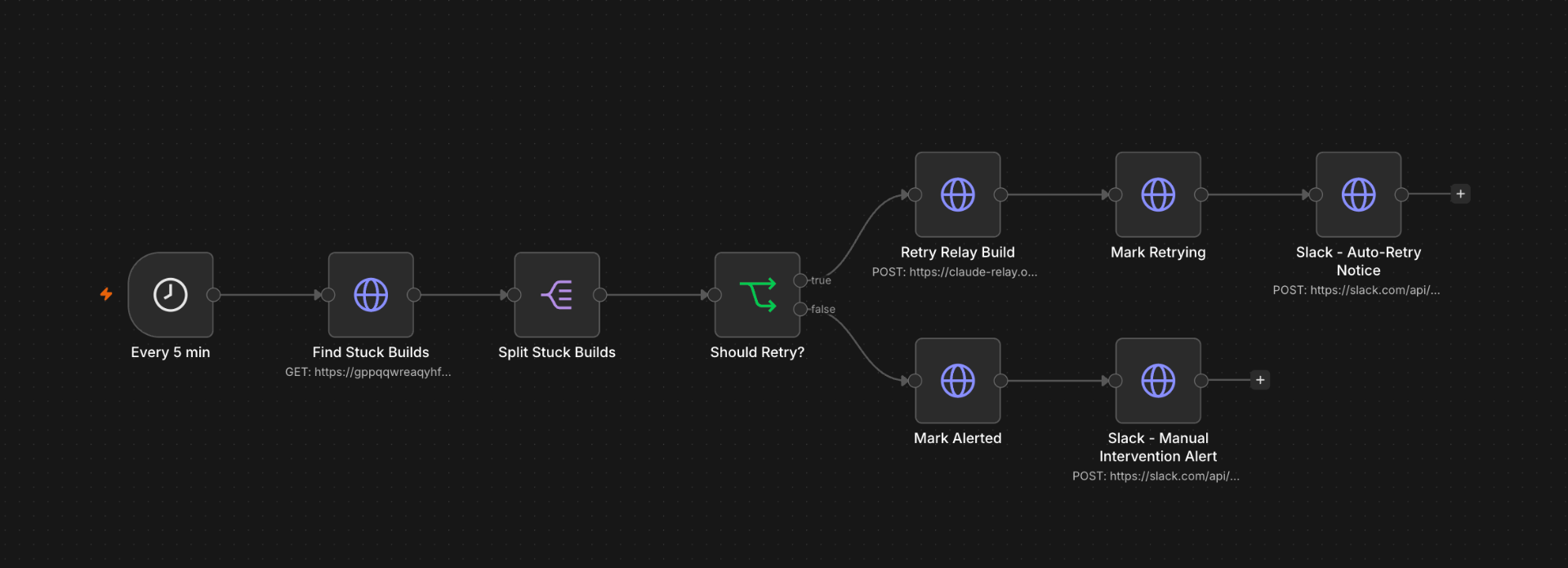This screenshot has height=568, width=1568.
Task: Open the Mark Alerted node
Action: 958,380
